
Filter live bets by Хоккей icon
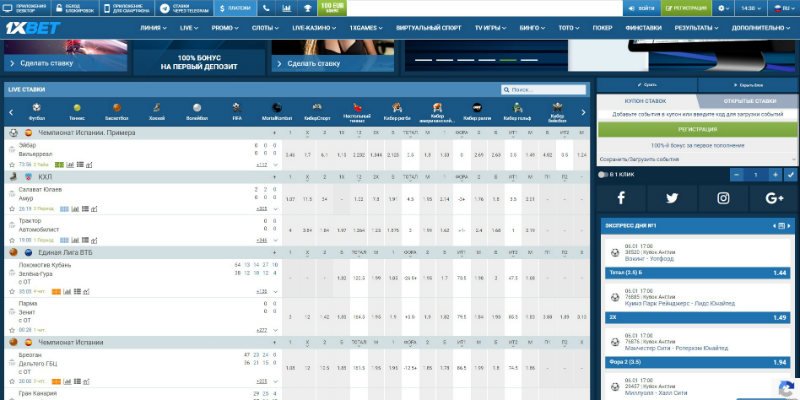point(157,108)
